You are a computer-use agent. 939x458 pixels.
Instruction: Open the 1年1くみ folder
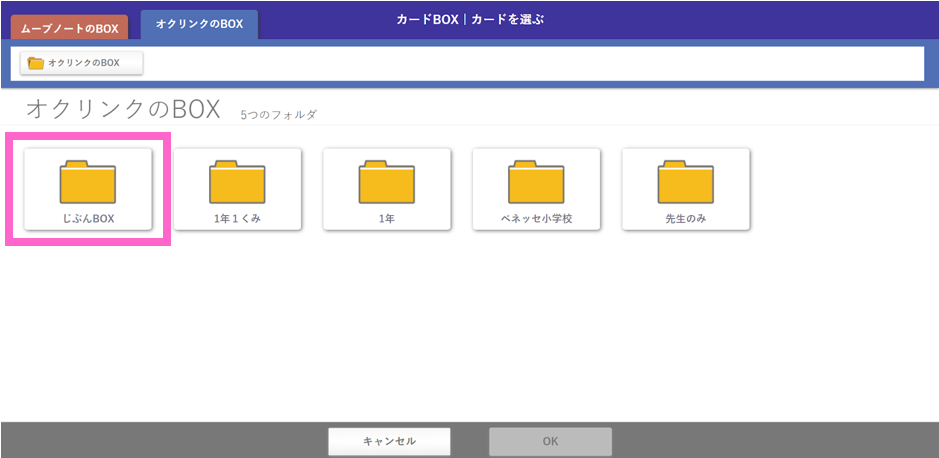pyautogui.click(x=237, y=189)
